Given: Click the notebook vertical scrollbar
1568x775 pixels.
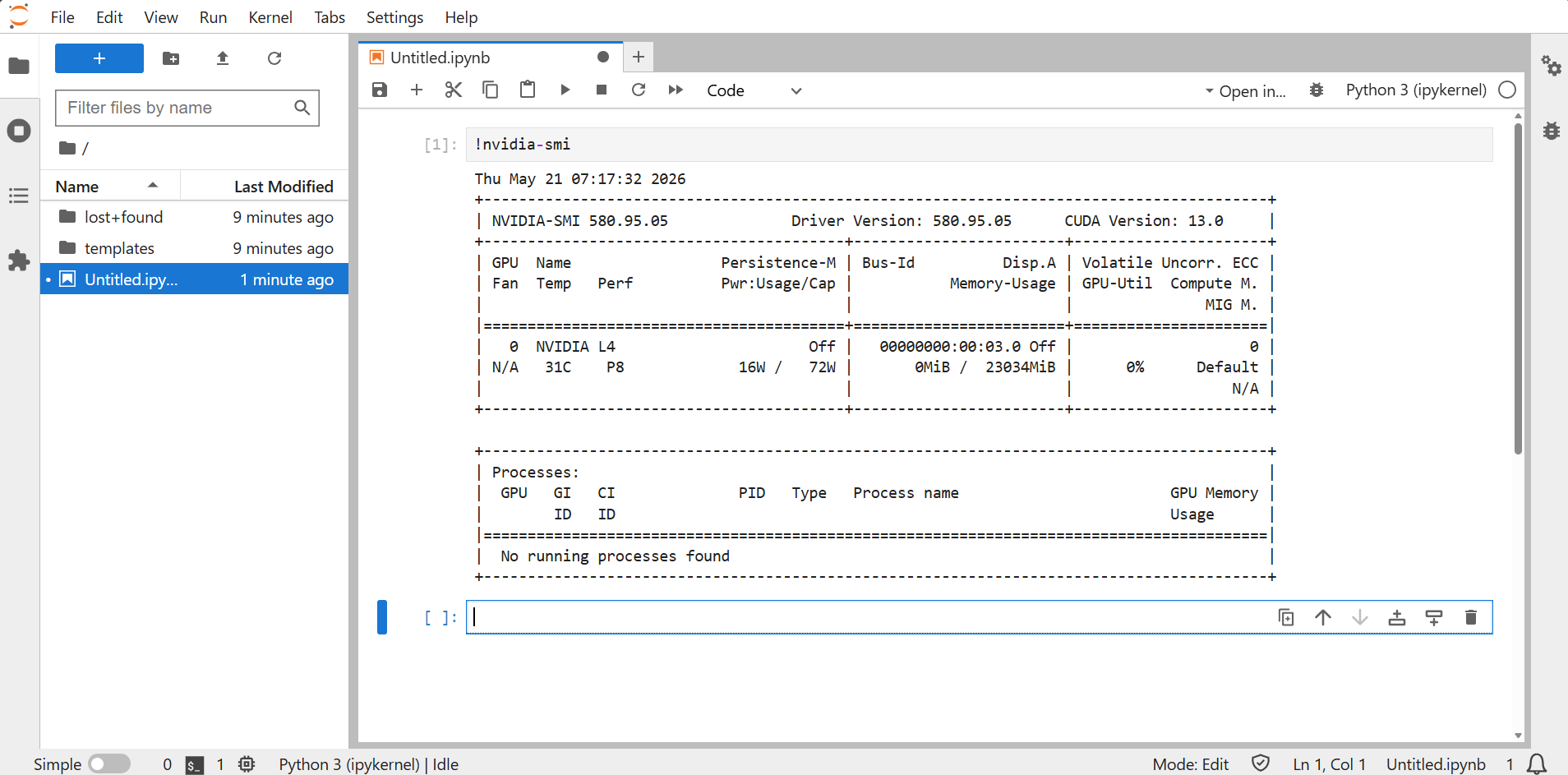Looking at the screenshot, I should pos(1518,288).
